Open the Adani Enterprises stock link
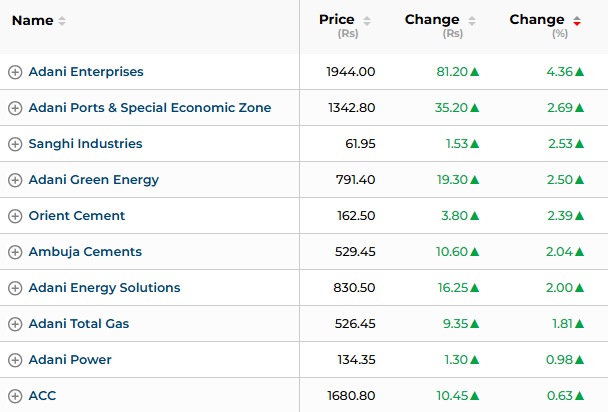The height and width of the screenshot is (412, 608). 86,72
